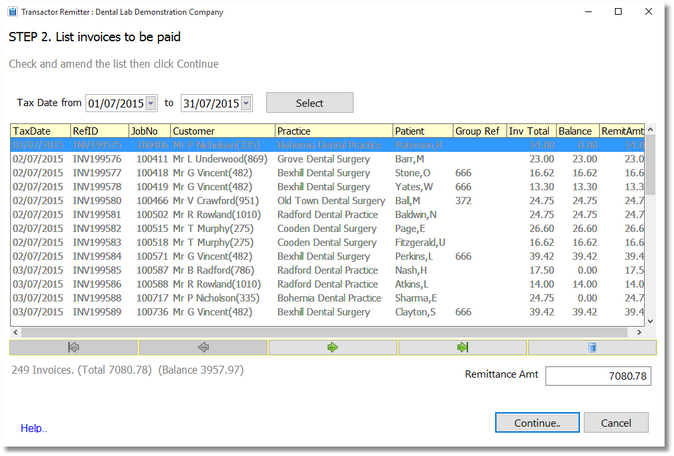Click the horizontal scrollbar left arrow
674x456 pixels.
point(15,332)
